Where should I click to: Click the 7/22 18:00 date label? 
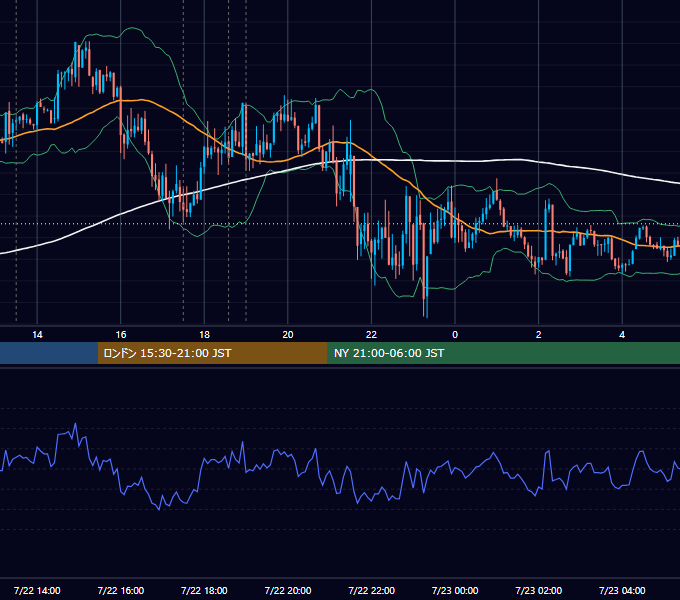point(204,590)
